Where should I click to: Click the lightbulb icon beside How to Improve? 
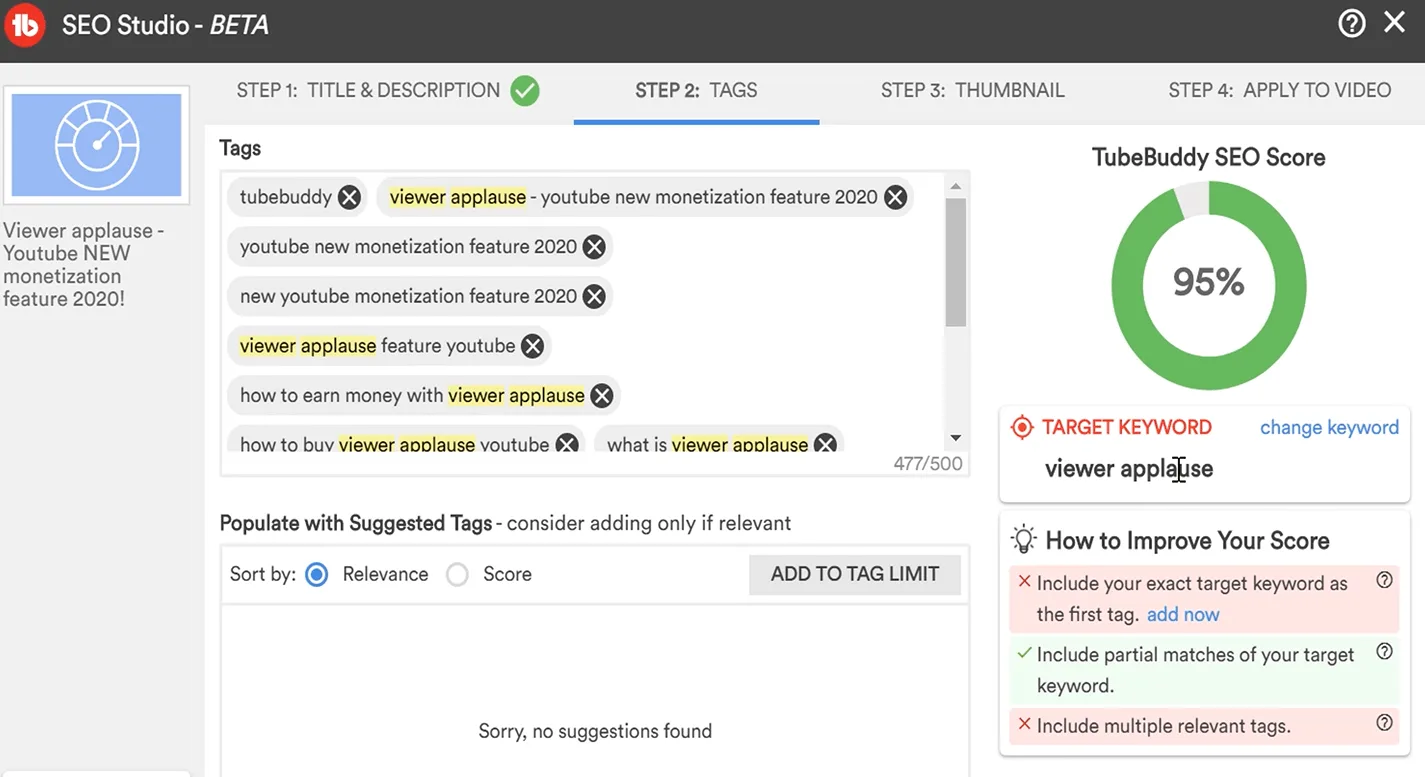[1024, 540]
